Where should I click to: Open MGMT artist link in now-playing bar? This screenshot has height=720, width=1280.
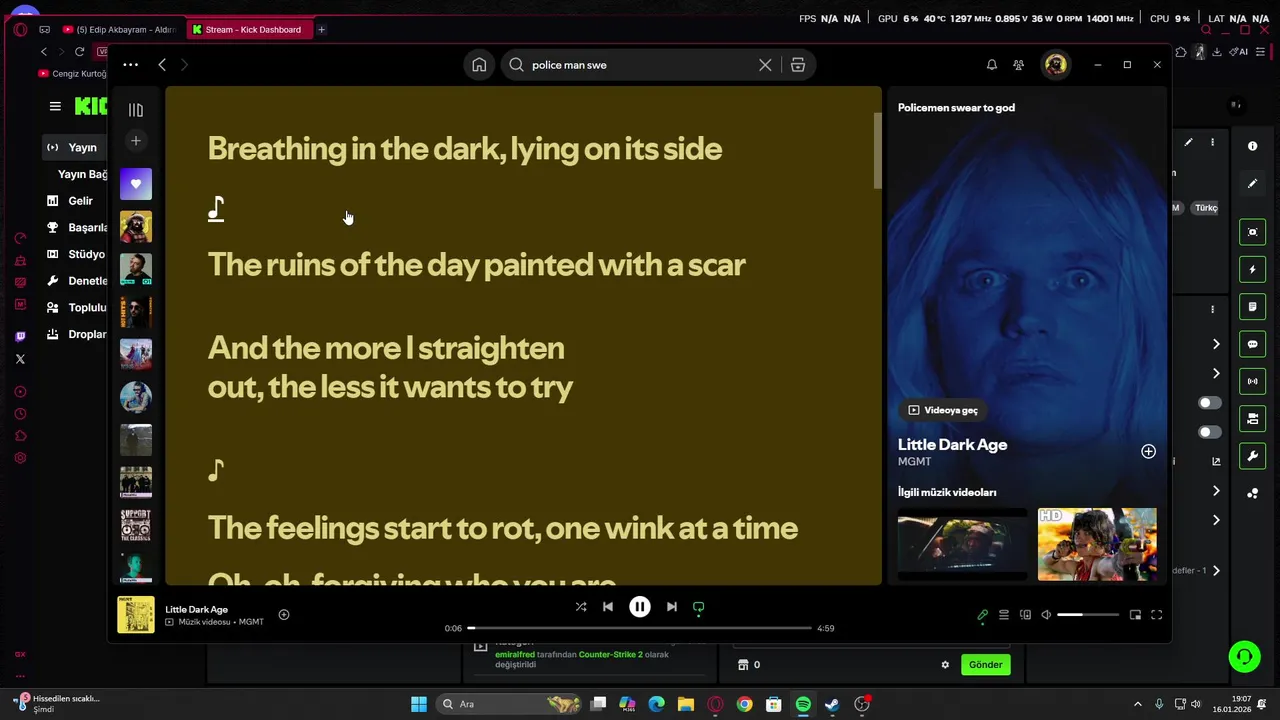(x=251, y=622)
